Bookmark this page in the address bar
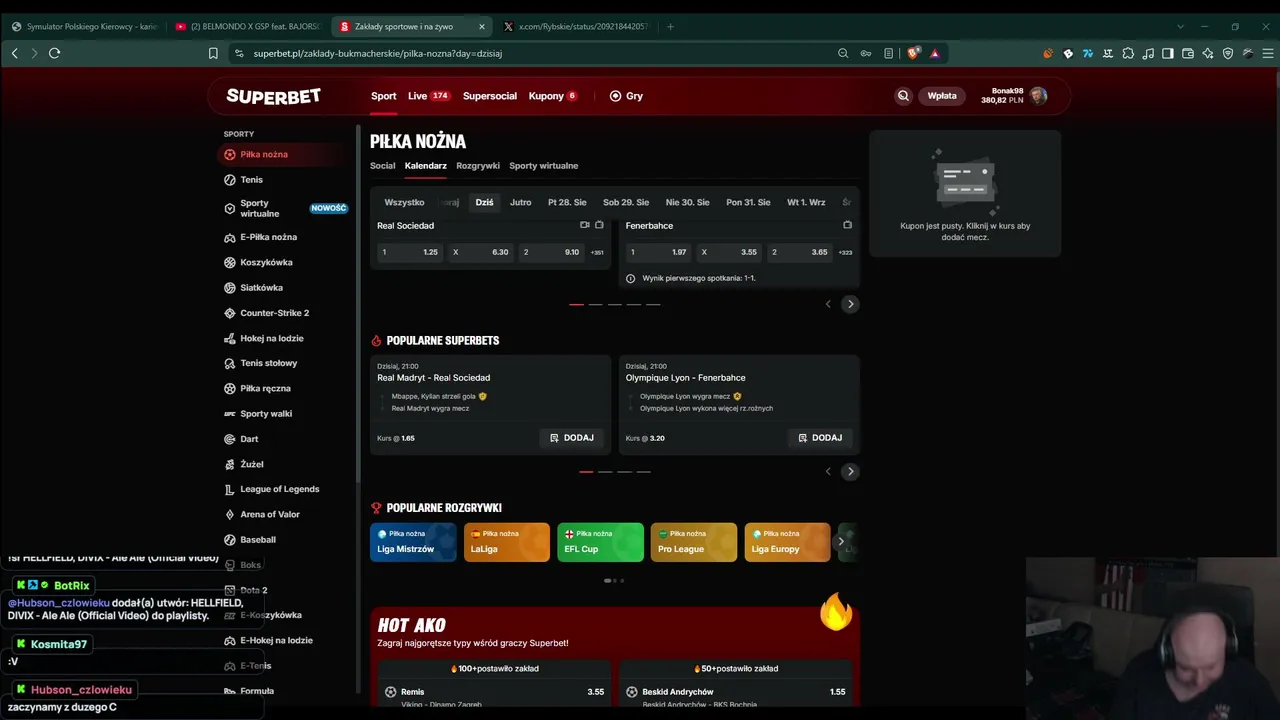1280x720 pixels. click(213, 53)
